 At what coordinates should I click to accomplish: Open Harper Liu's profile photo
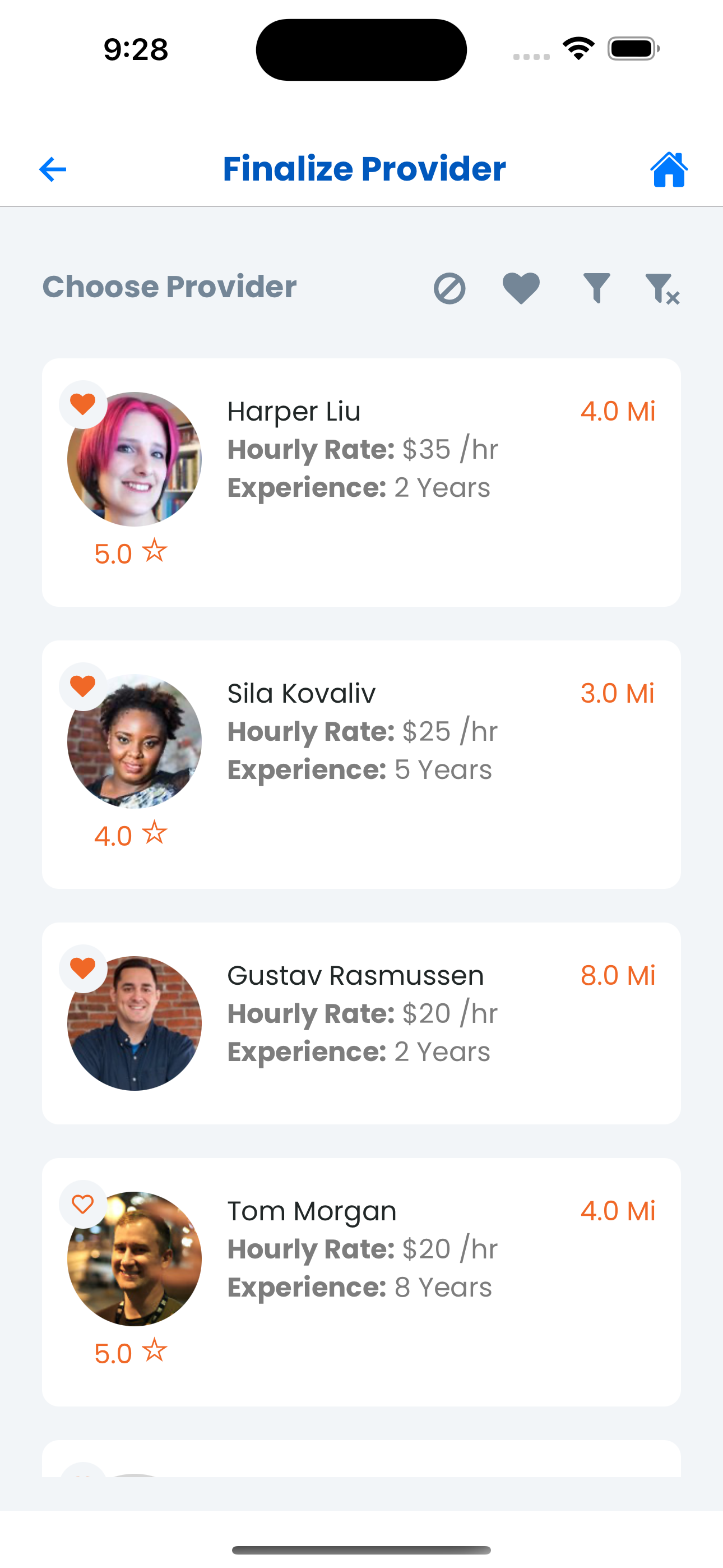point(135,460)
